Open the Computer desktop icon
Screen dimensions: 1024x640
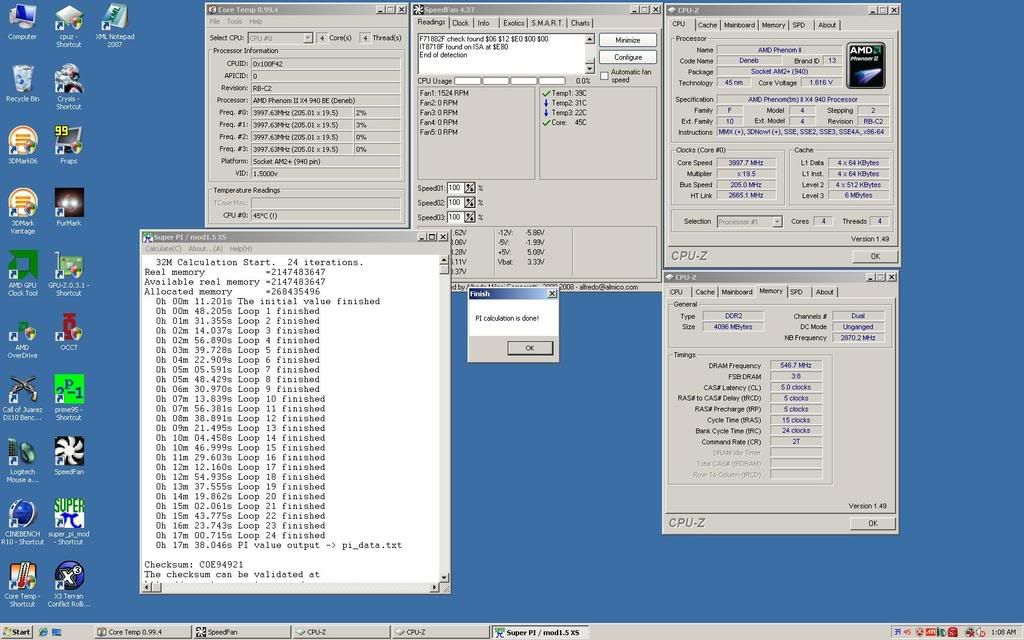coord(22,22)
